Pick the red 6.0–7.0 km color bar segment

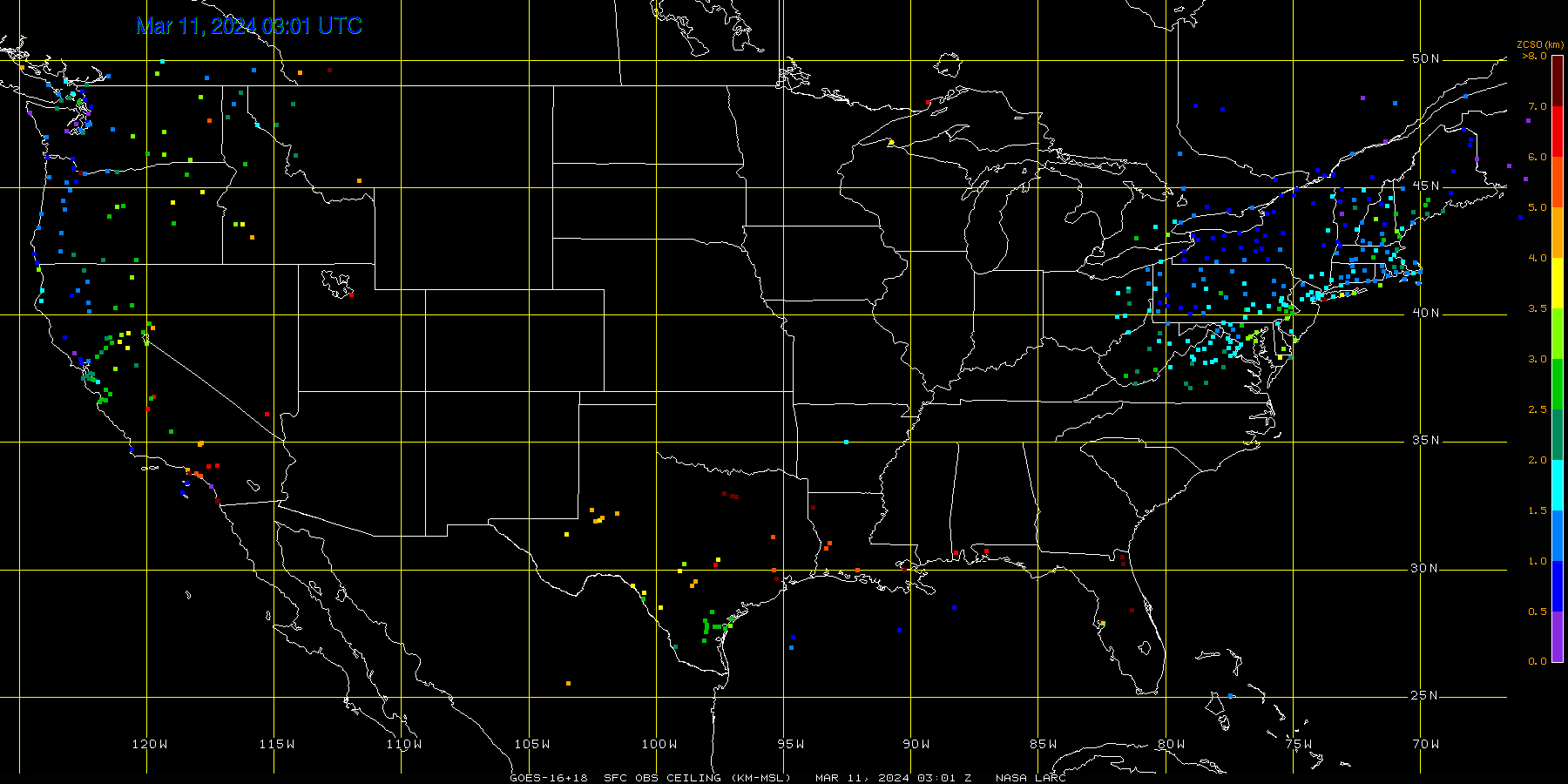[x=1558, y=132]
